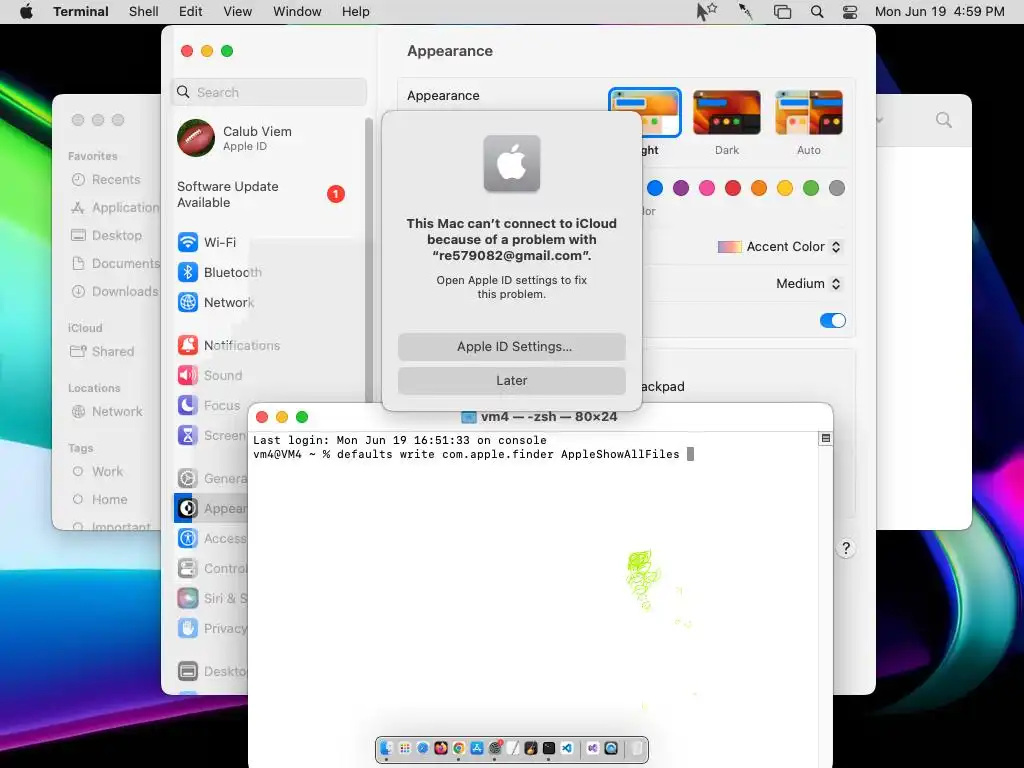
Task: Open the Notifications settings pane
Action: pyautogui.click(x=229, y=345)
